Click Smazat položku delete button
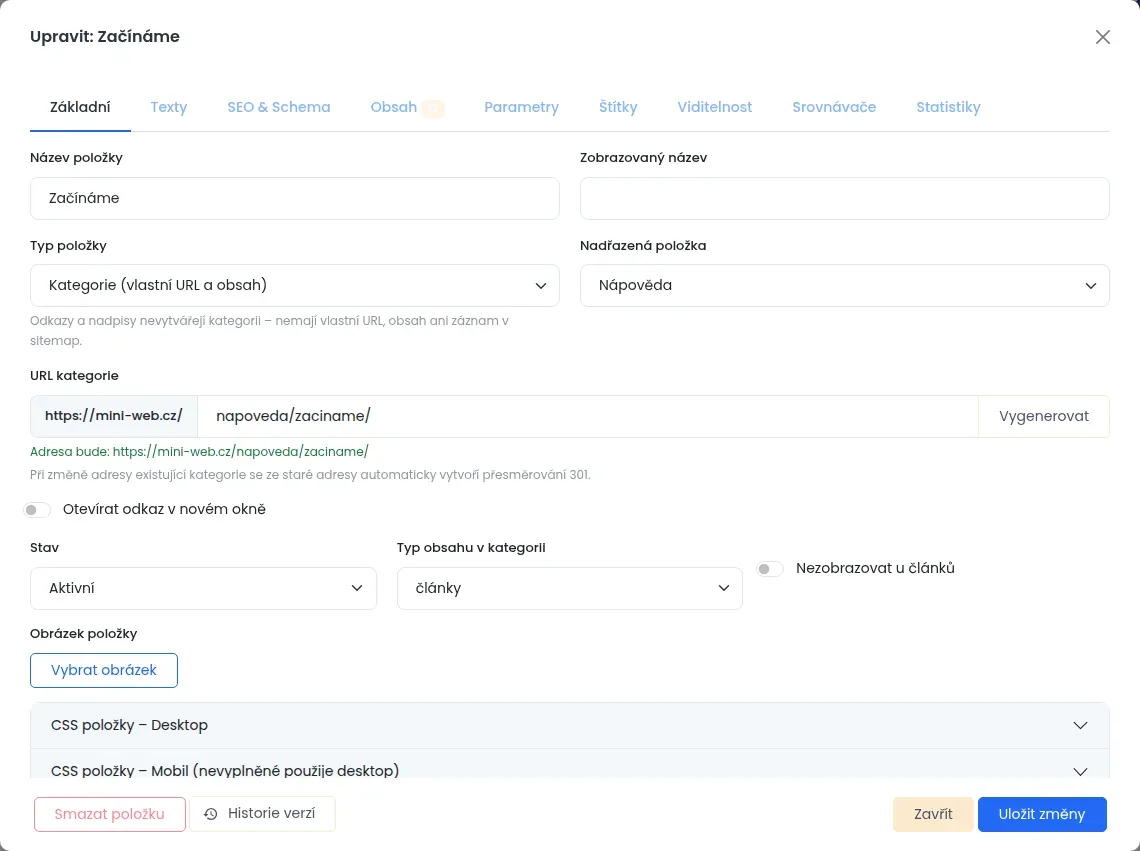The width and height of the screenshot is (1140, 851). [109, 815]
